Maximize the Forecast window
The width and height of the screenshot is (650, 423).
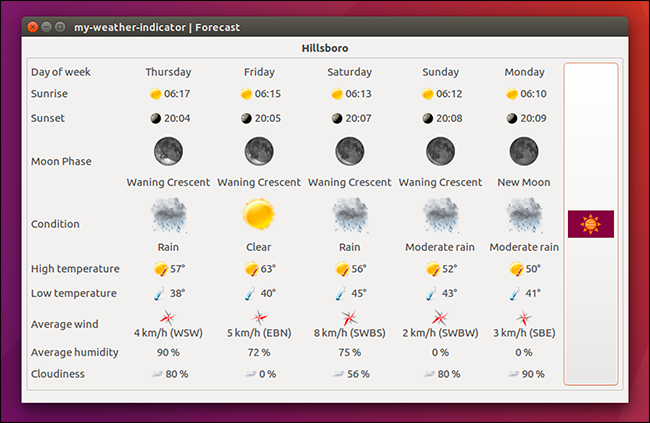tap(60, 27)
